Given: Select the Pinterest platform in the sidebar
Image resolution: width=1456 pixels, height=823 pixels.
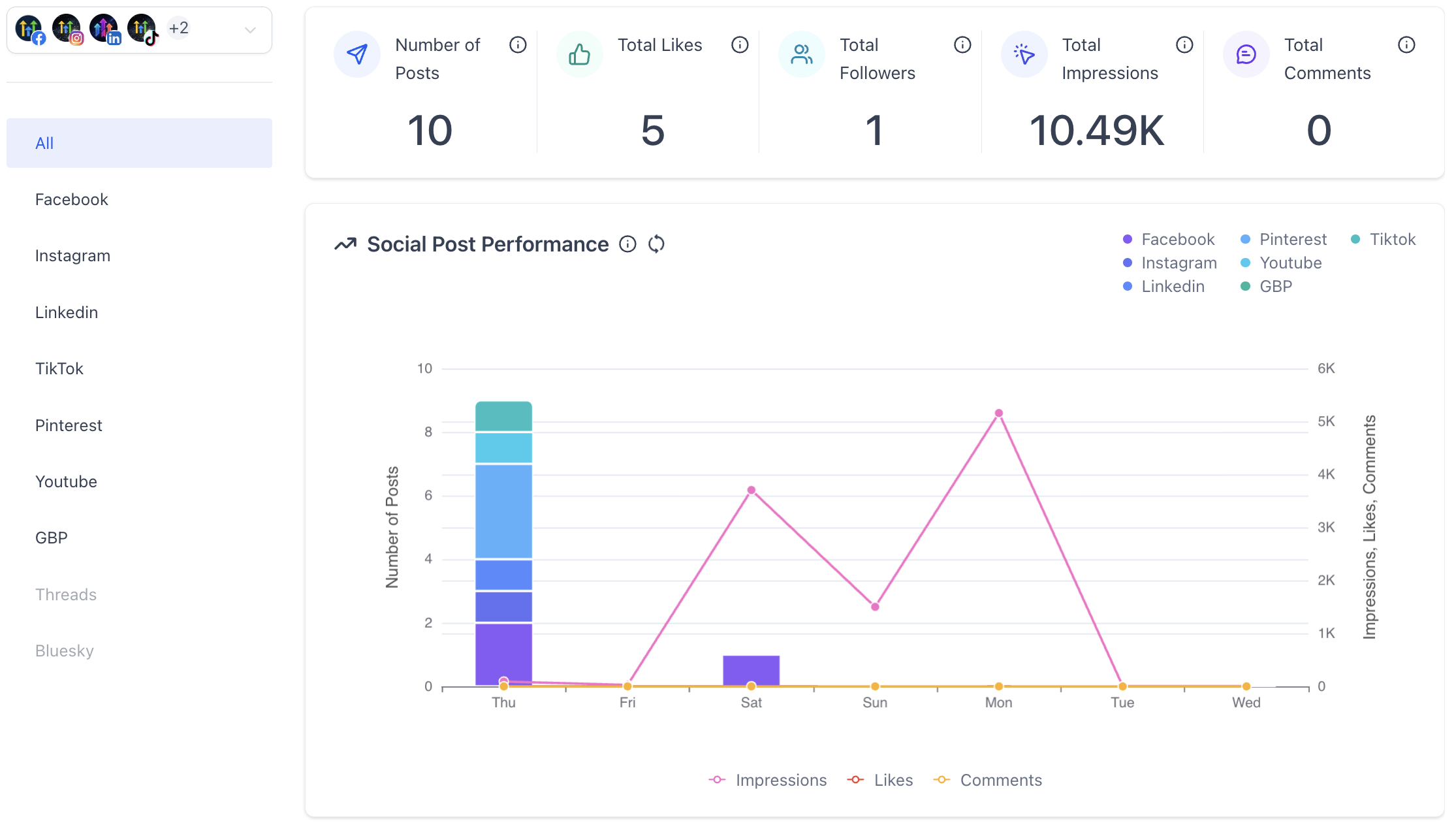Looking at the screenshot, I should [x=69, y=425].
